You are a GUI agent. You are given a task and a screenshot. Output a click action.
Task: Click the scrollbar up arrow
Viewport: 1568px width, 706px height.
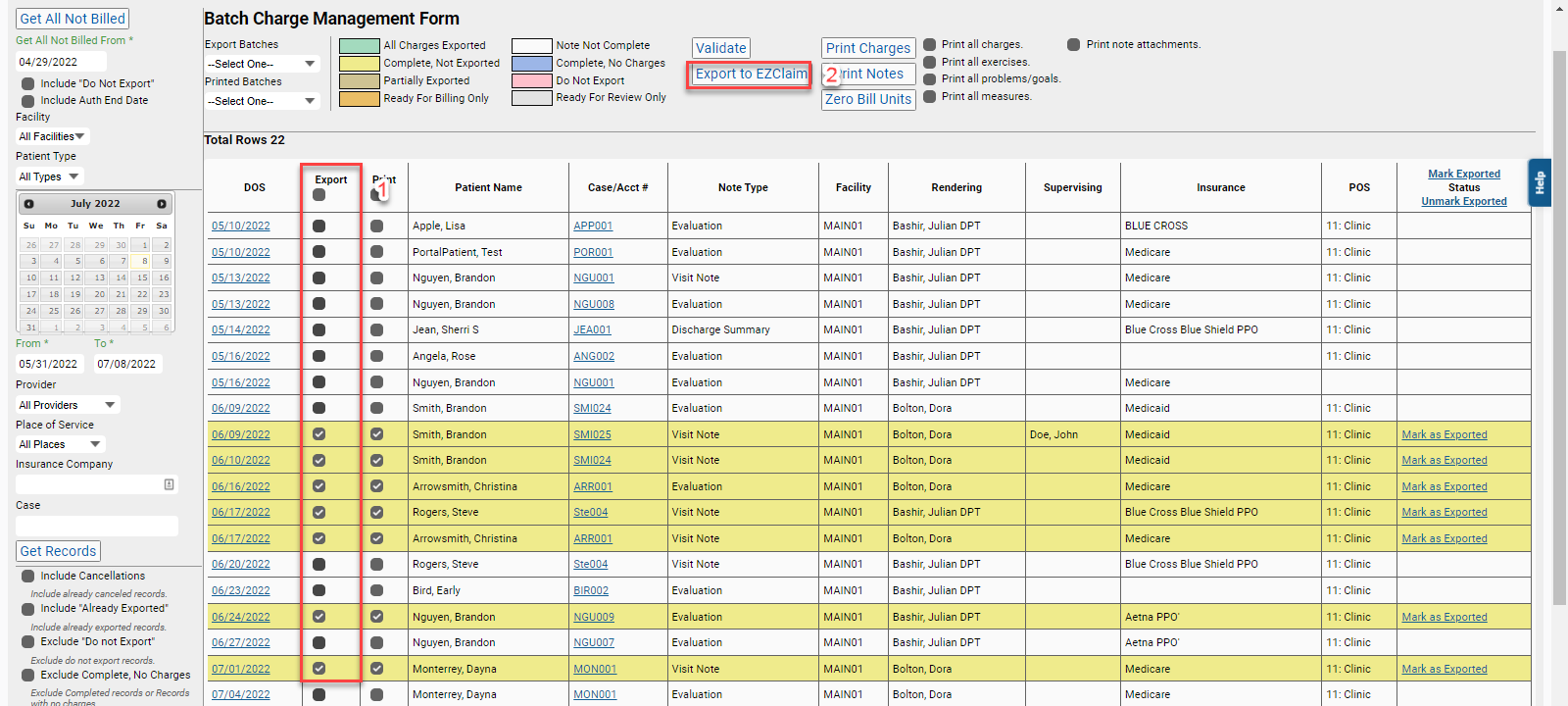tap(1559, 8)
